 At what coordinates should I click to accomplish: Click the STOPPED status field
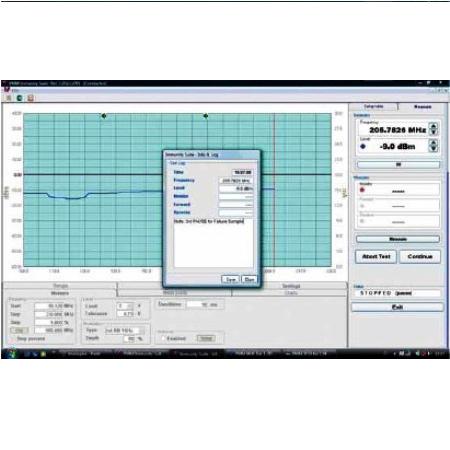coord(398,293)
